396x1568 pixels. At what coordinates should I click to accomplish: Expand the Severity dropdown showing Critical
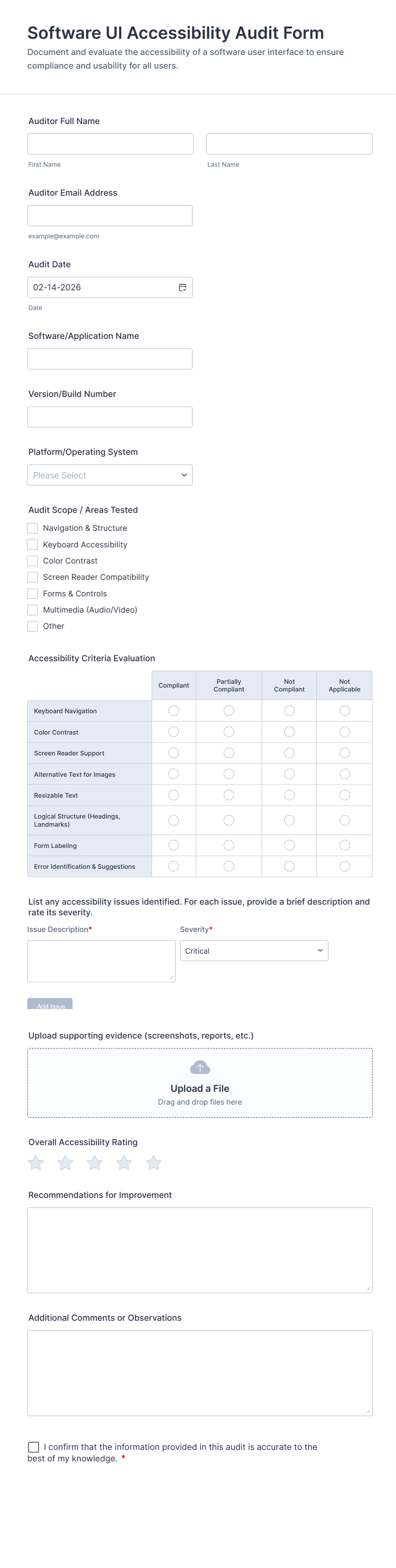[x=254, y=951]
